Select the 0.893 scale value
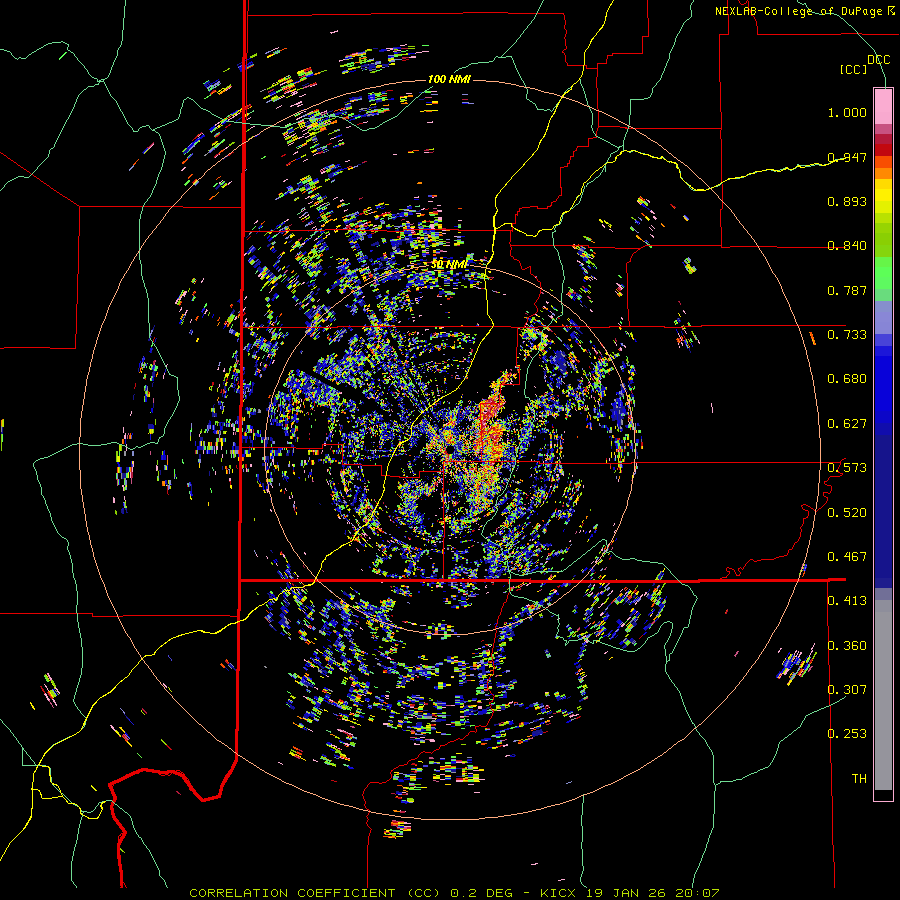 [847, 201]
